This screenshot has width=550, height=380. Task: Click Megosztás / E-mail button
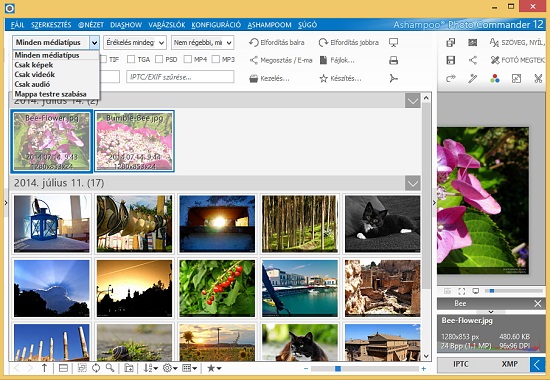tap(281, 60)
